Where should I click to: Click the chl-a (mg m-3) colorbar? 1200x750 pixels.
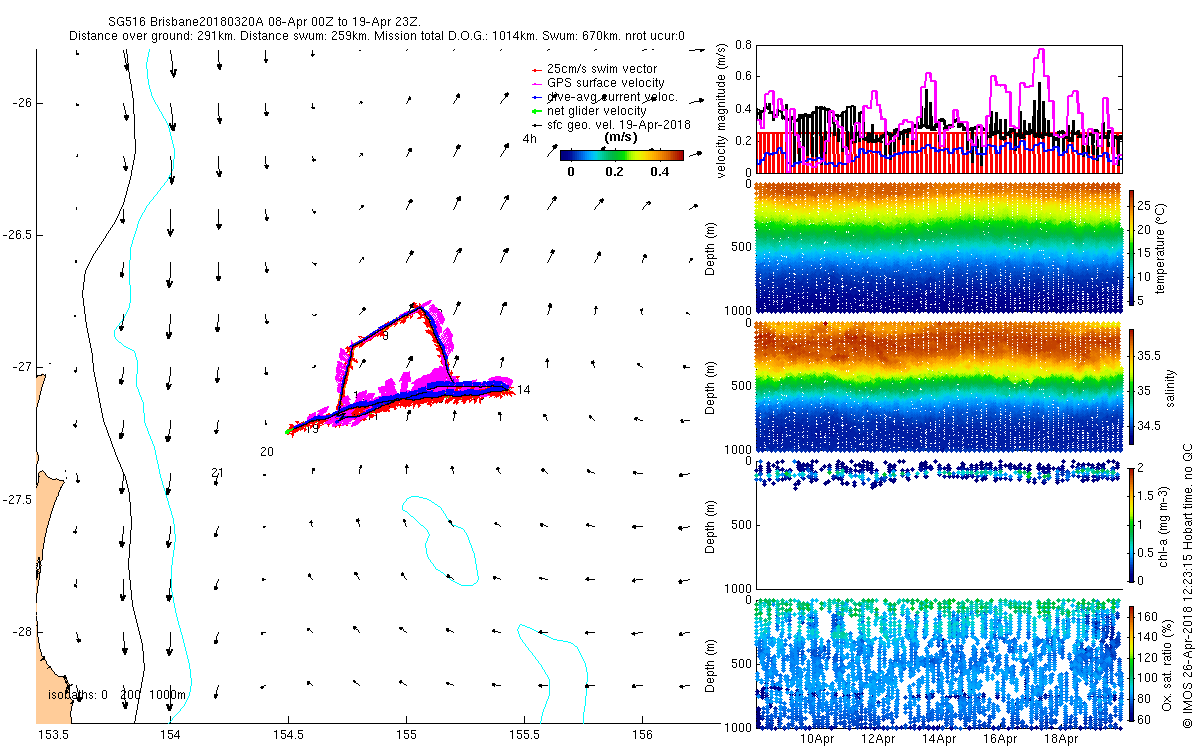[1131, 525]
